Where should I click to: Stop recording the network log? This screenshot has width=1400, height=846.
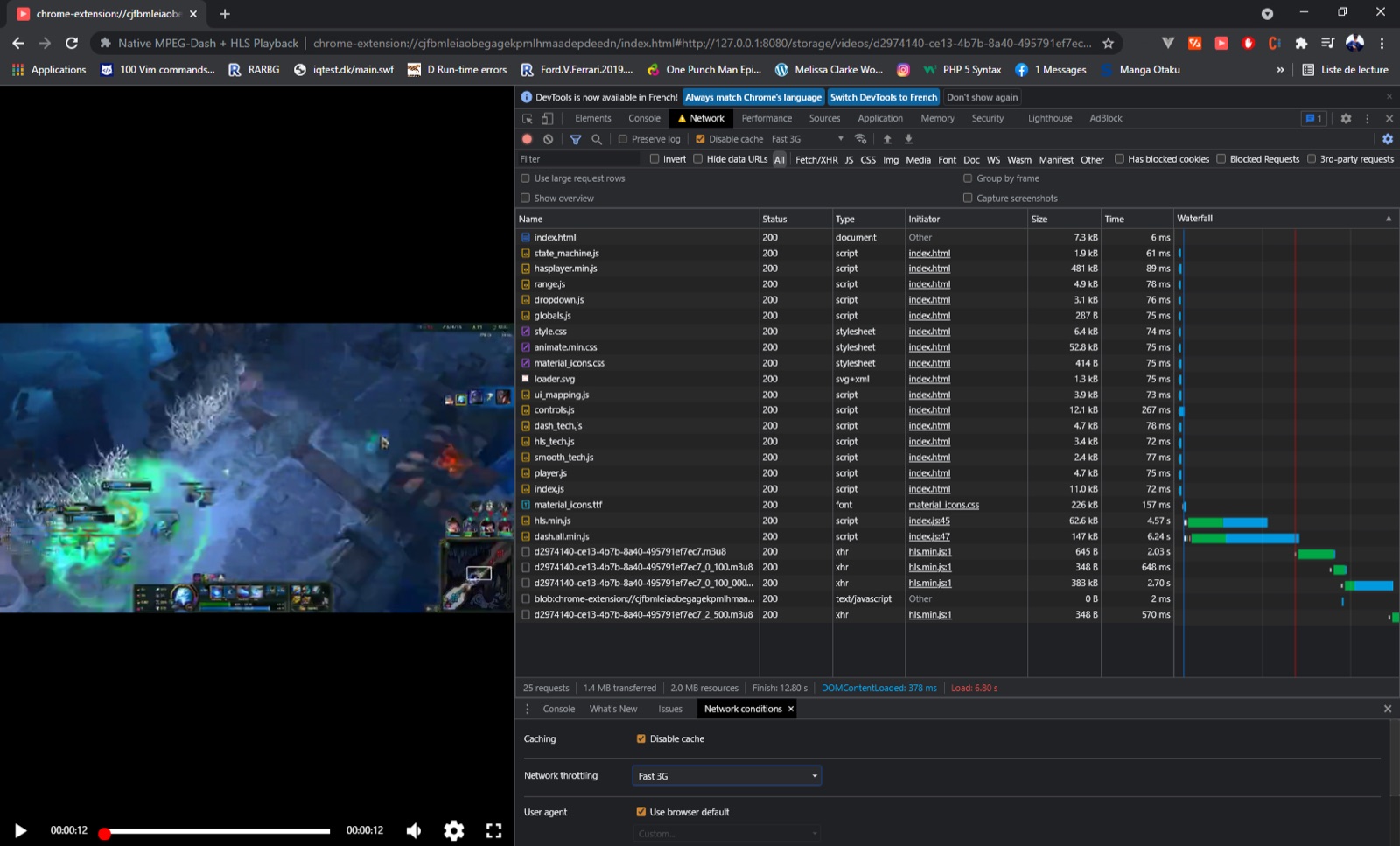click(x=527, y=139)
